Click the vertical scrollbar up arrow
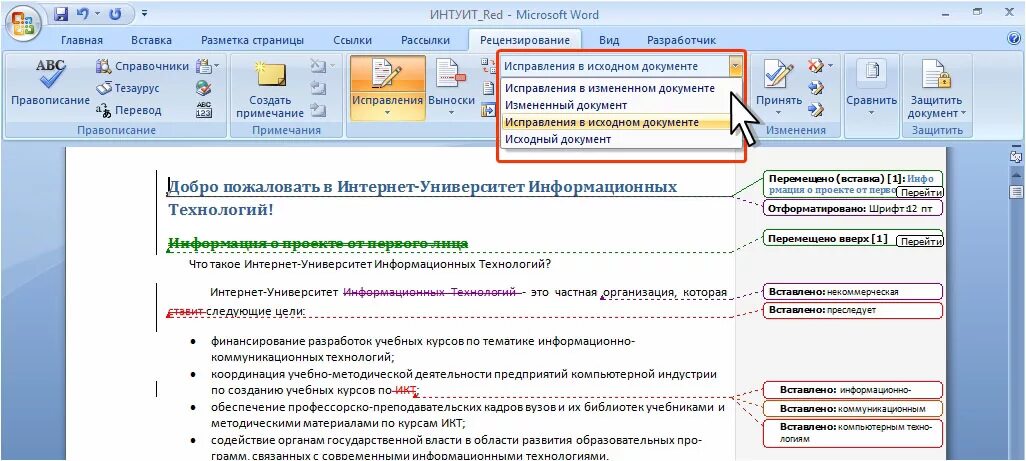The width and height of the screenshot is (1026, 461). pos(1016,176)
